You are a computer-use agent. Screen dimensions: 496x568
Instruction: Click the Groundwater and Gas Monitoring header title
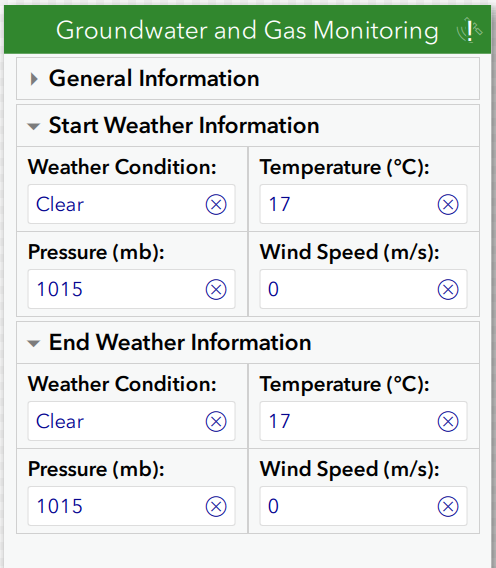(x=247, y=30)
